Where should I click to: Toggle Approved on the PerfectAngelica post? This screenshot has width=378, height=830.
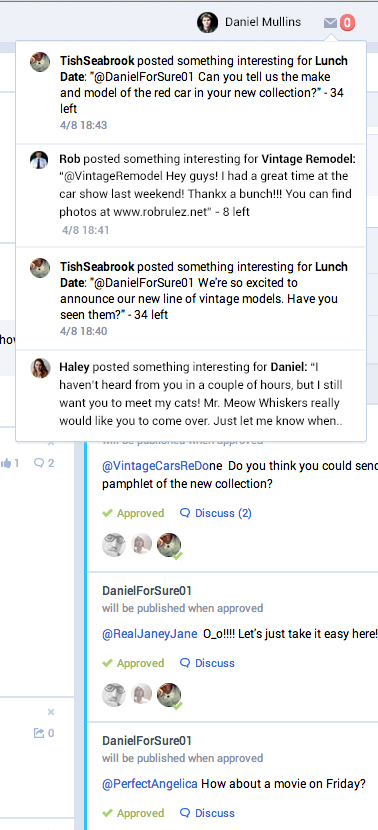(x=133, y=813)
